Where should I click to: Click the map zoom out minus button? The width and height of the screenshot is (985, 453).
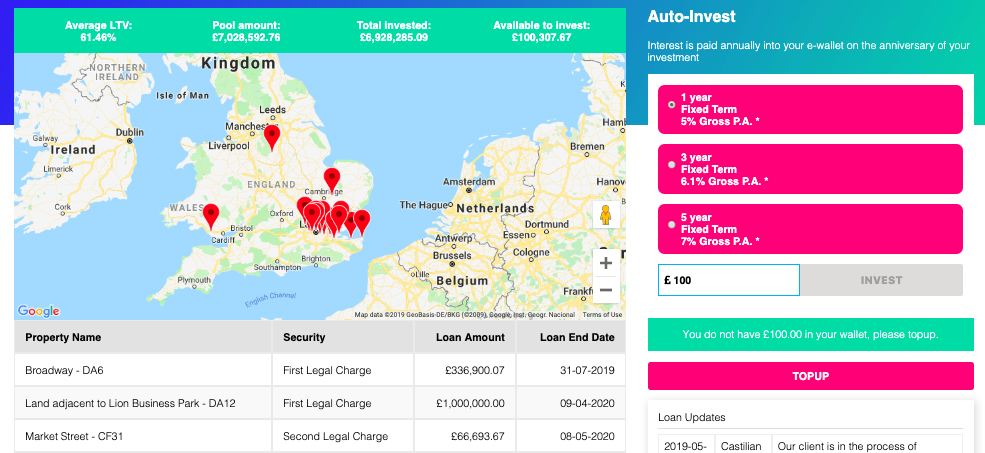pos(605,291)
